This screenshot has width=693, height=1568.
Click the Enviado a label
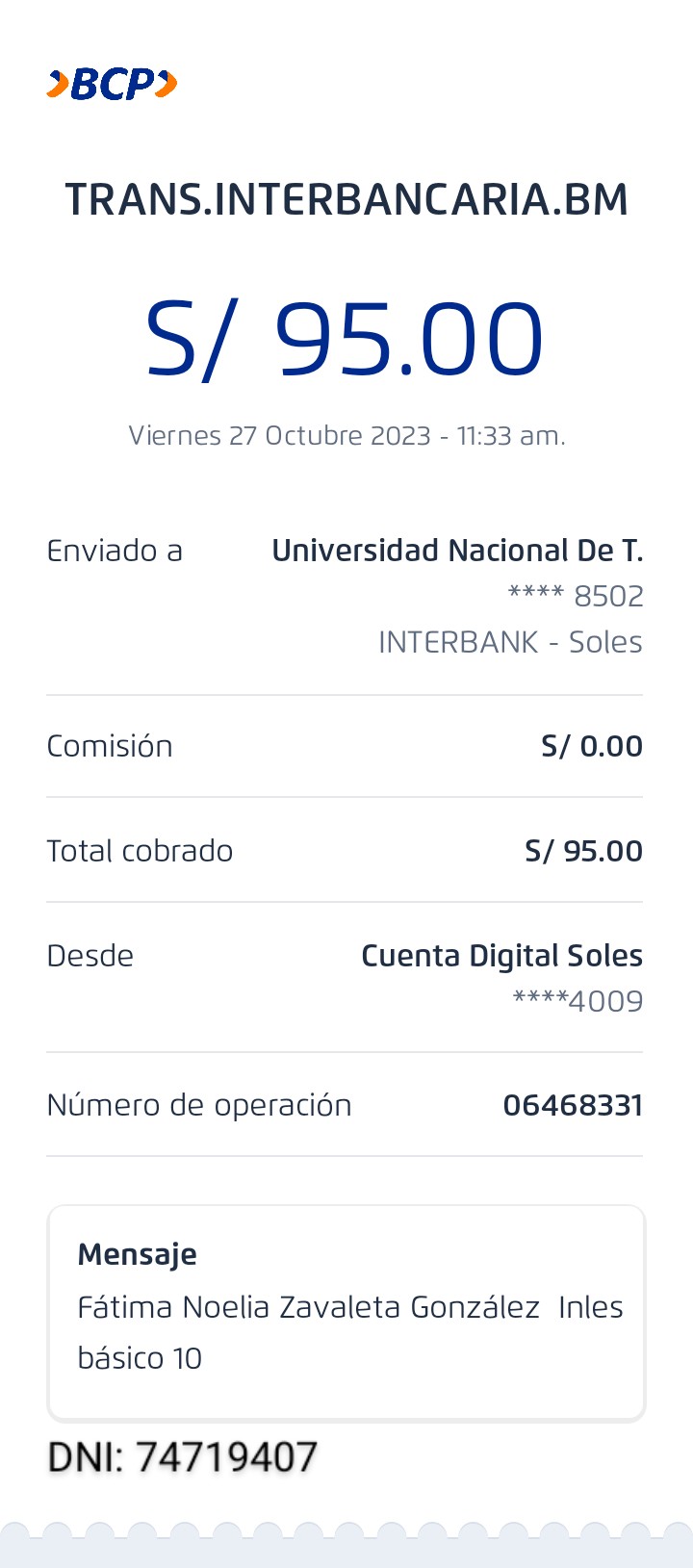coord(115,551)
